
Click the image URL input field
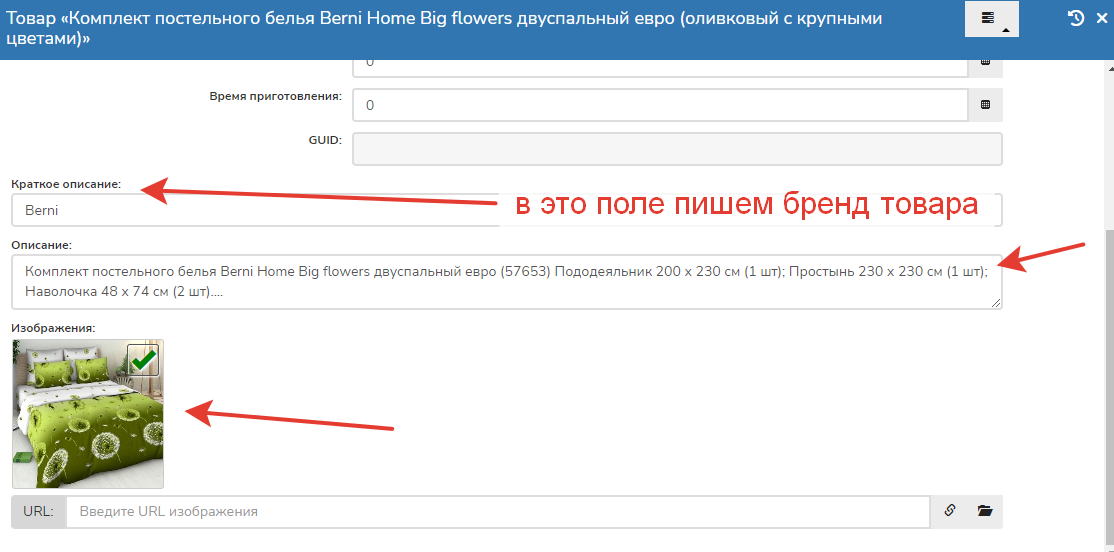tap(497, 512)
